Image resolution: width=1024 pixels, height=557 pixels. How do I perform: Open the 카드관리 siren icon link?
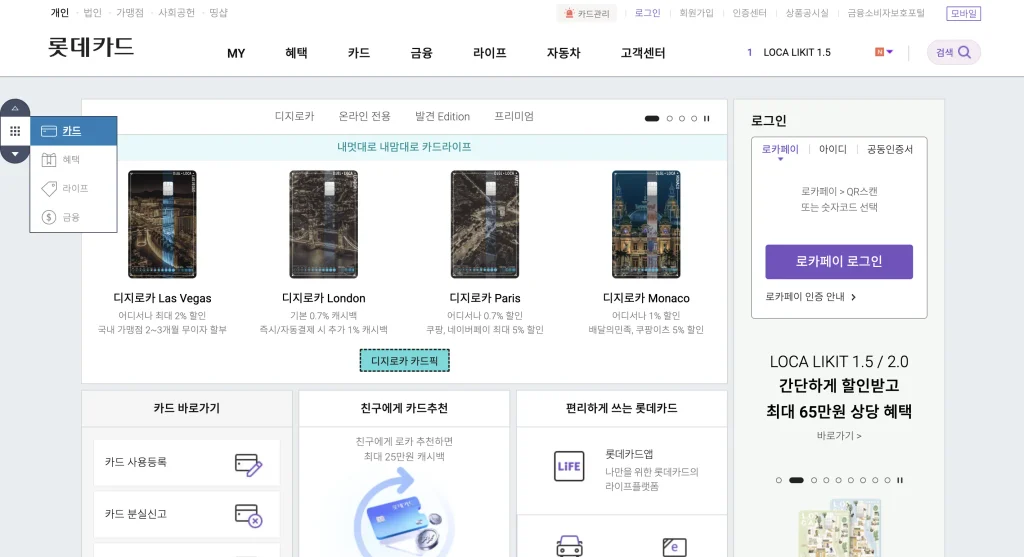pyautogui.click(x=586, y=13)
